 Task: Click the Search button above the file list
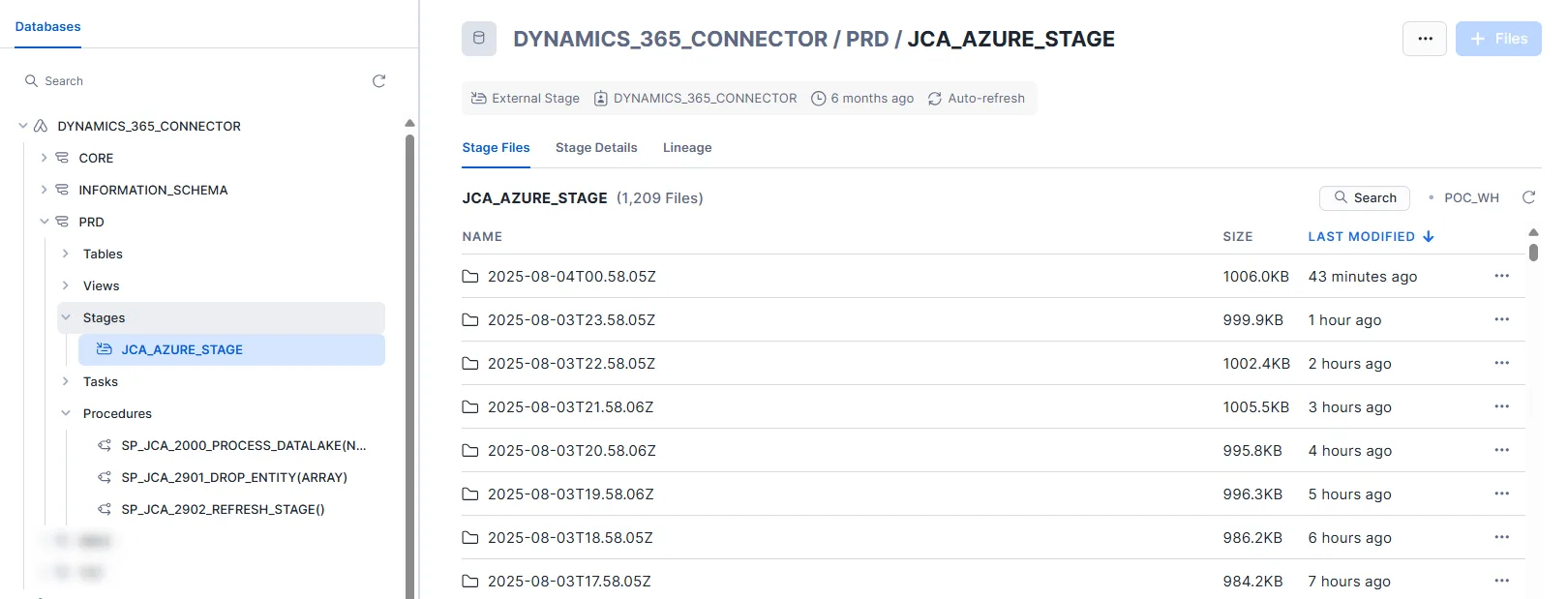coord(1364,197)
